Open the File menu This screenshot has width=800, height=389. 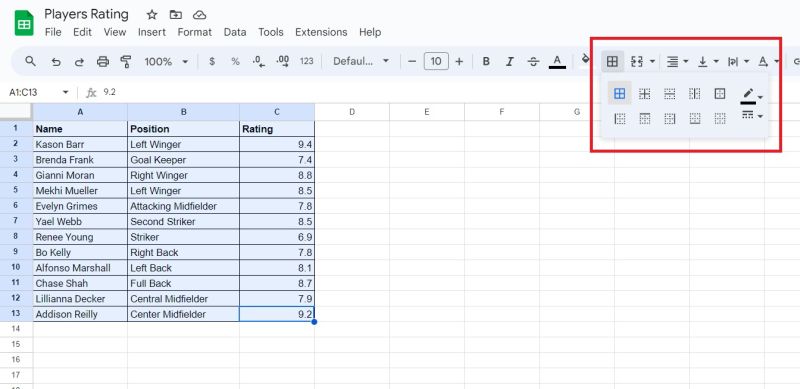click(53, 32)
